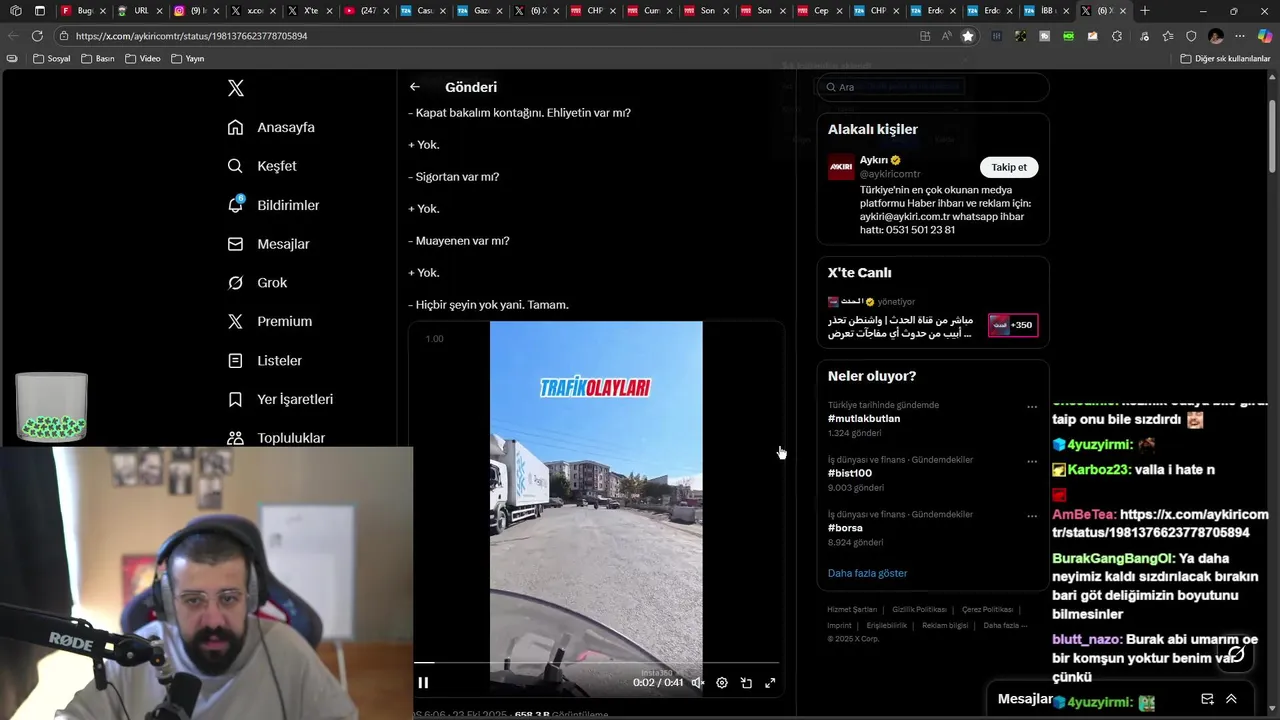
Task: Open Yer İşaretleri bookmarks
Action: click(280, 399)
